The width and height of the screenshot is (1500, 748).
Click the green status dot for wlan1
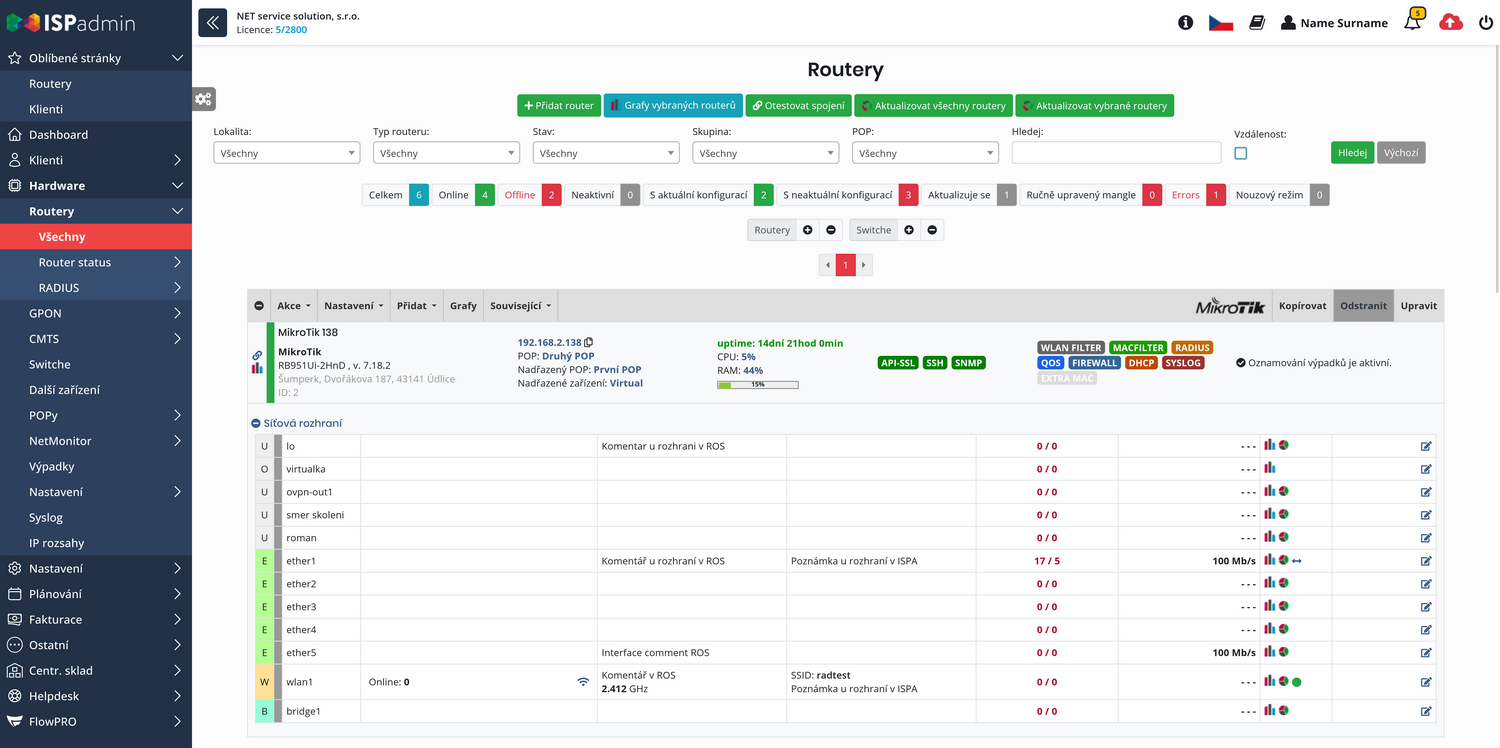[x=1297, y=682]
